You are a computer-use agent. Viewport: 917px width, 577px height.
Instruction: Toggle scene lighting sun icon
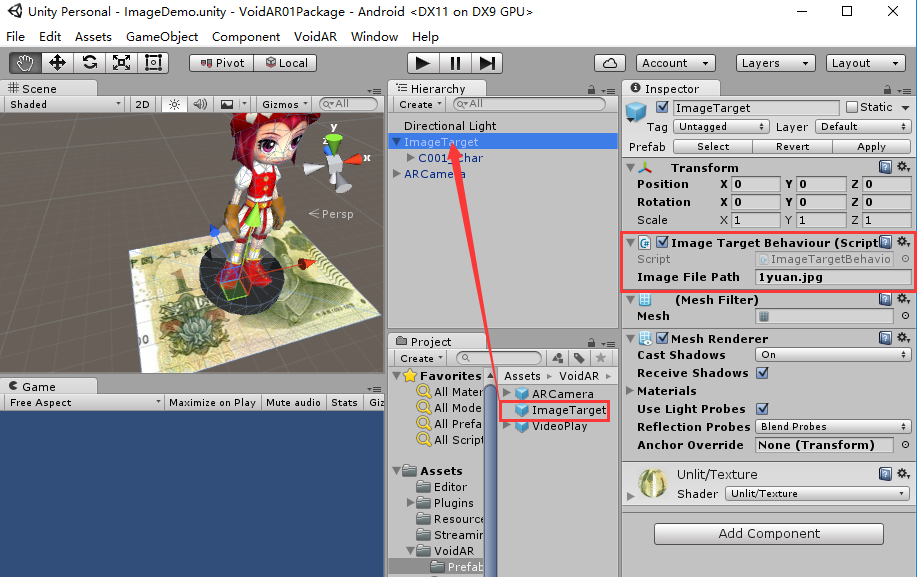pos(174,105)
